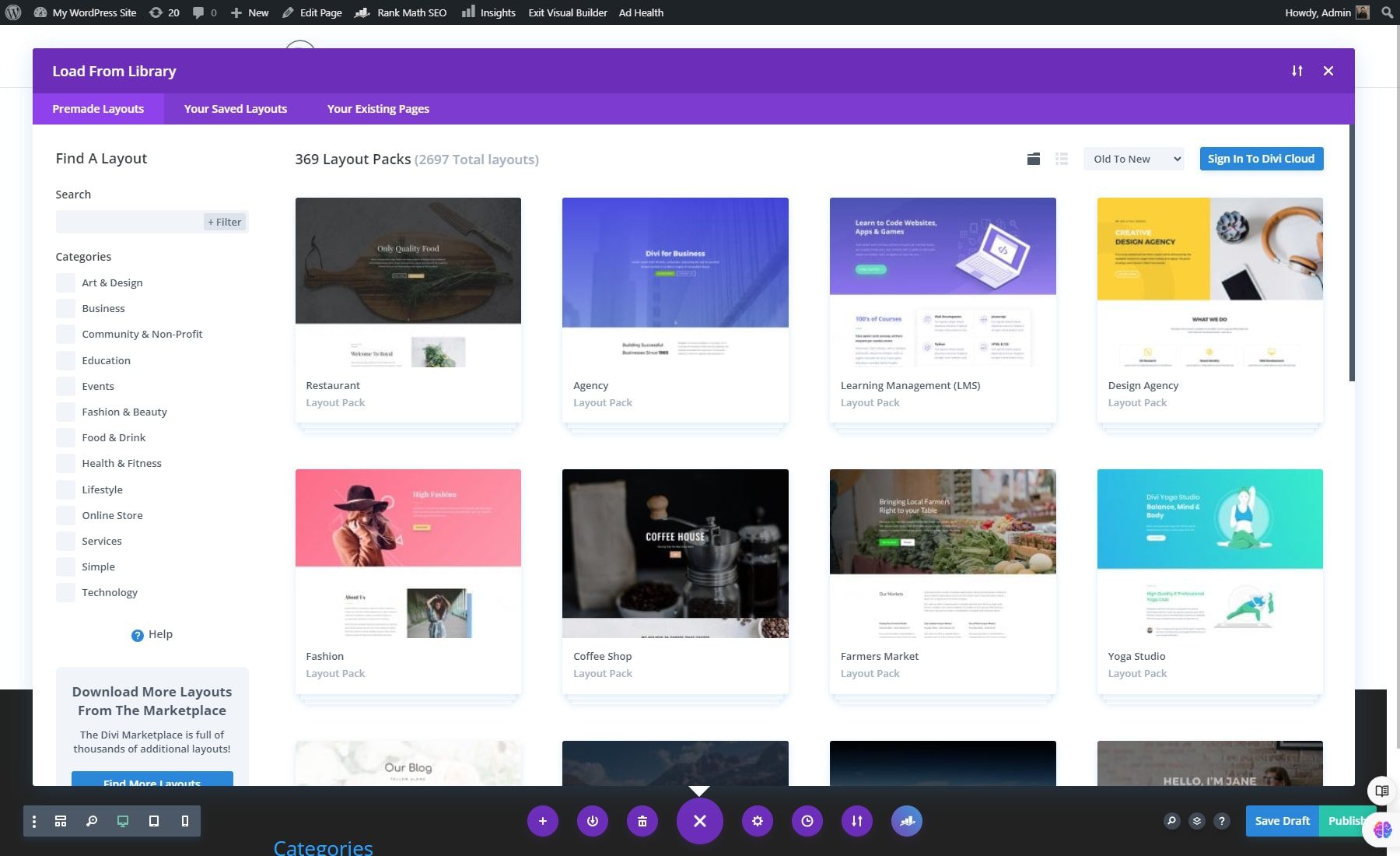The height and width of the screenshot is (856, 1400).
Task: Select desktop preview mode
Action: tap(122, 821)
